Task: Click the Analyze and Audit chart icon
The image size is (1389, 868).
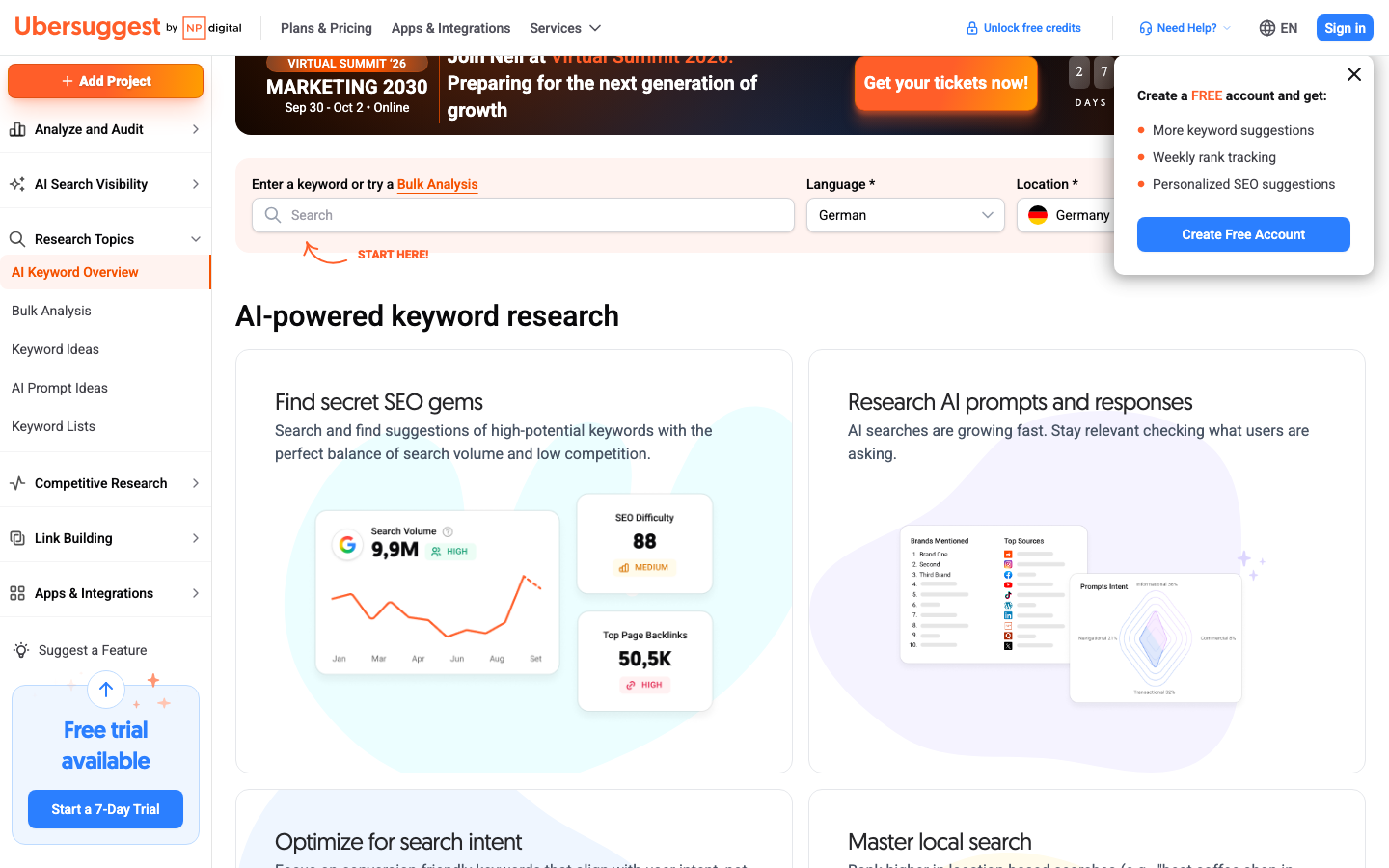Action: pos(17,129)
